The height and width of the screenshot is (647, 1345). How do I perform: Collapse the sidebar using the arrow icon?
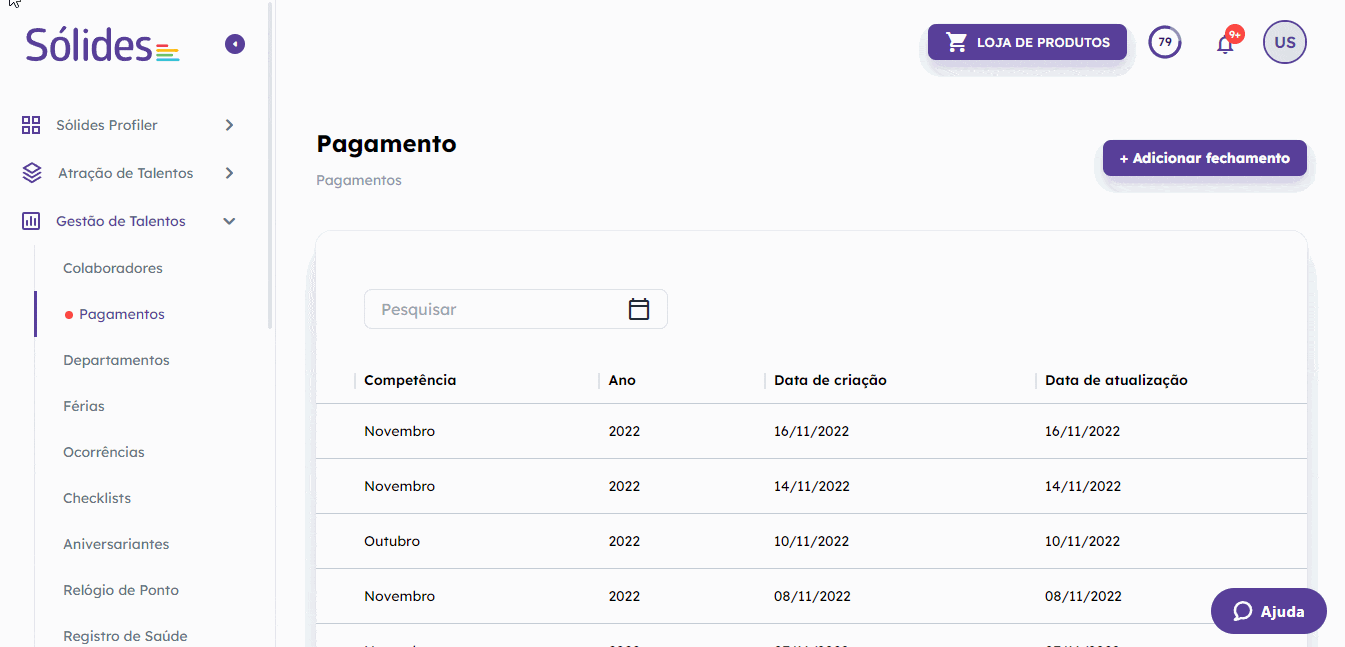click(235, 44)
